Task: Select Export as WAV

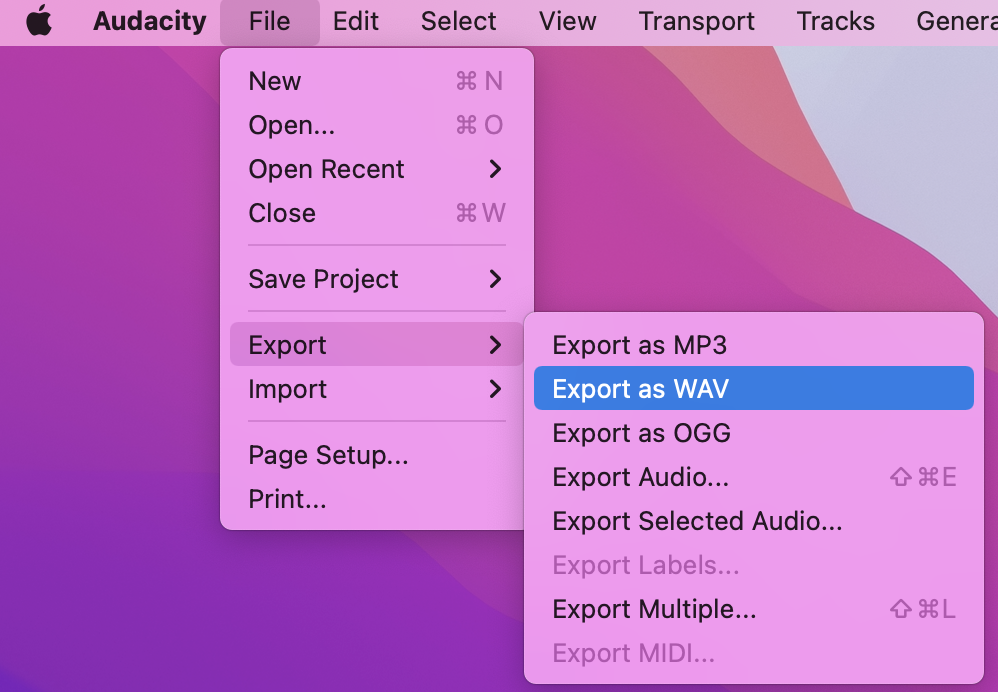Action: click(x=754, y=388)
